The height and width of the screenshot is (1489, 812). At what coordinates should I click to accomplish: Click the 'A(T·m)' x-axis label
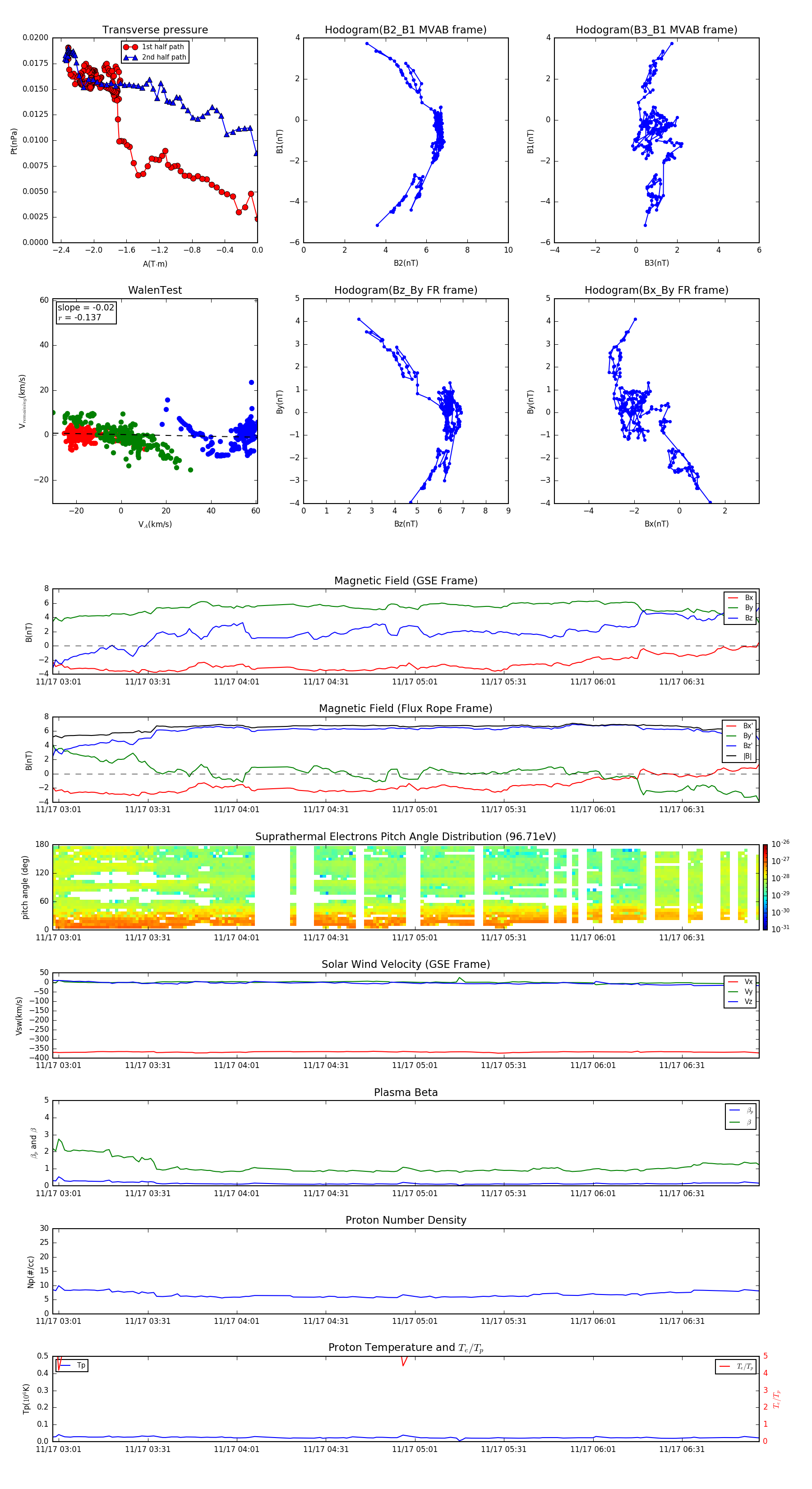coord(155,264)
